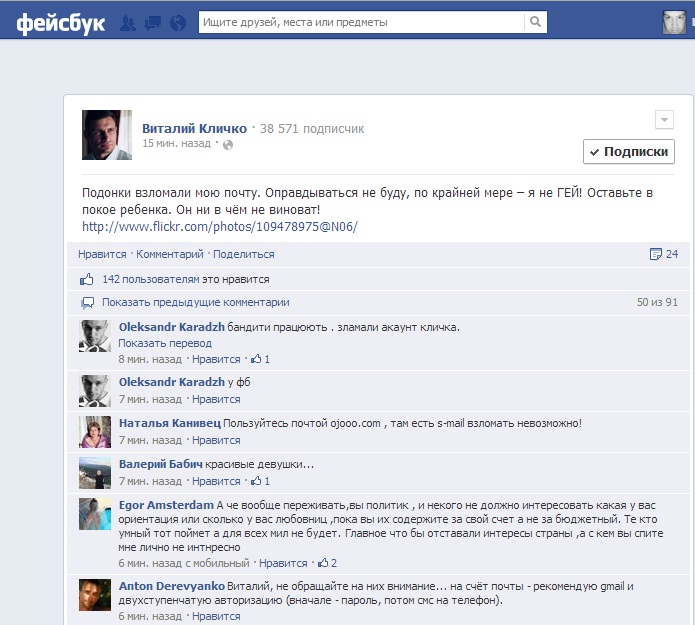Screen dimensions: 695x625
Task: Click с мобильный link on Egor's comment
Action: coord(217,563)
